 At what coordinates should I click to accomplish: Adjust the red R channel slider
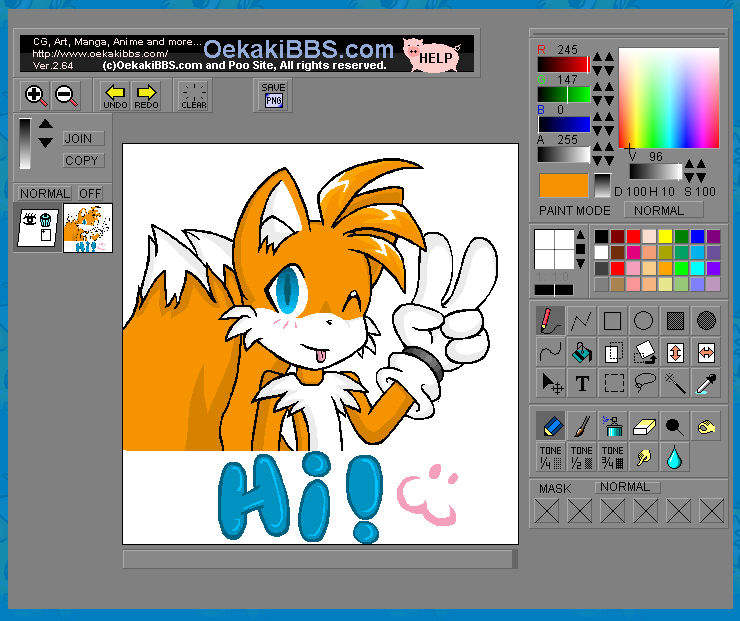pos(564,65)
